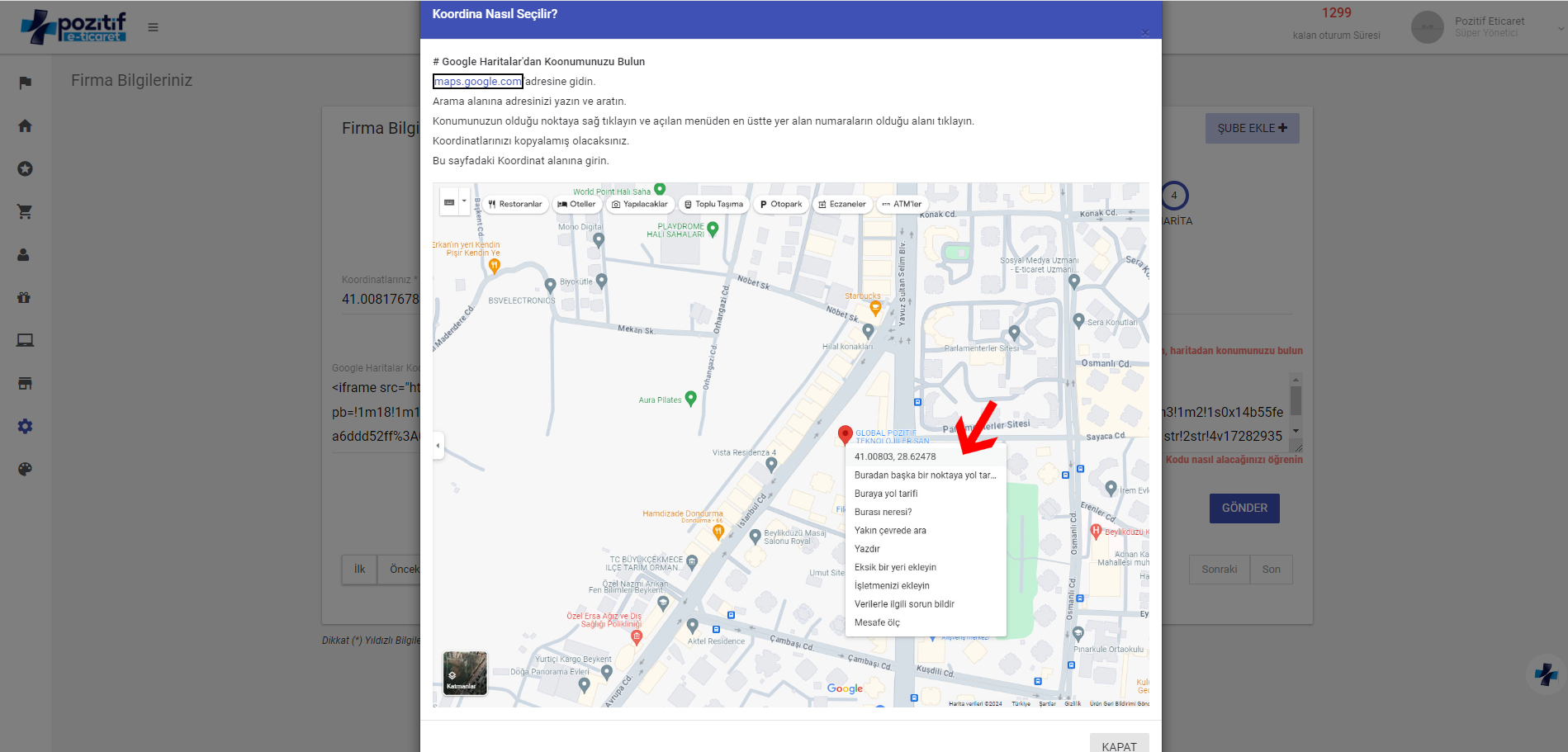Click the flag icon in the sidebar
This screenshot has width=1568, height=752.
(x=25, y=83)
